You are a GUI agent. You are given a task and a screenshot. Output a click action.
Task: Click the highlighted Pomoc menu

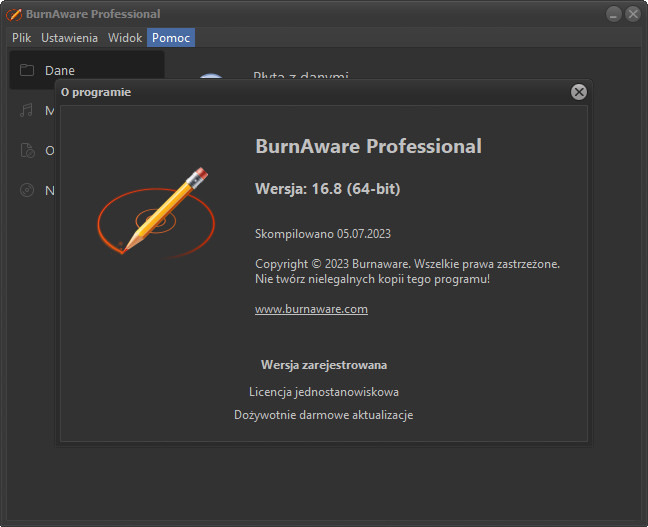pos(171,38)
